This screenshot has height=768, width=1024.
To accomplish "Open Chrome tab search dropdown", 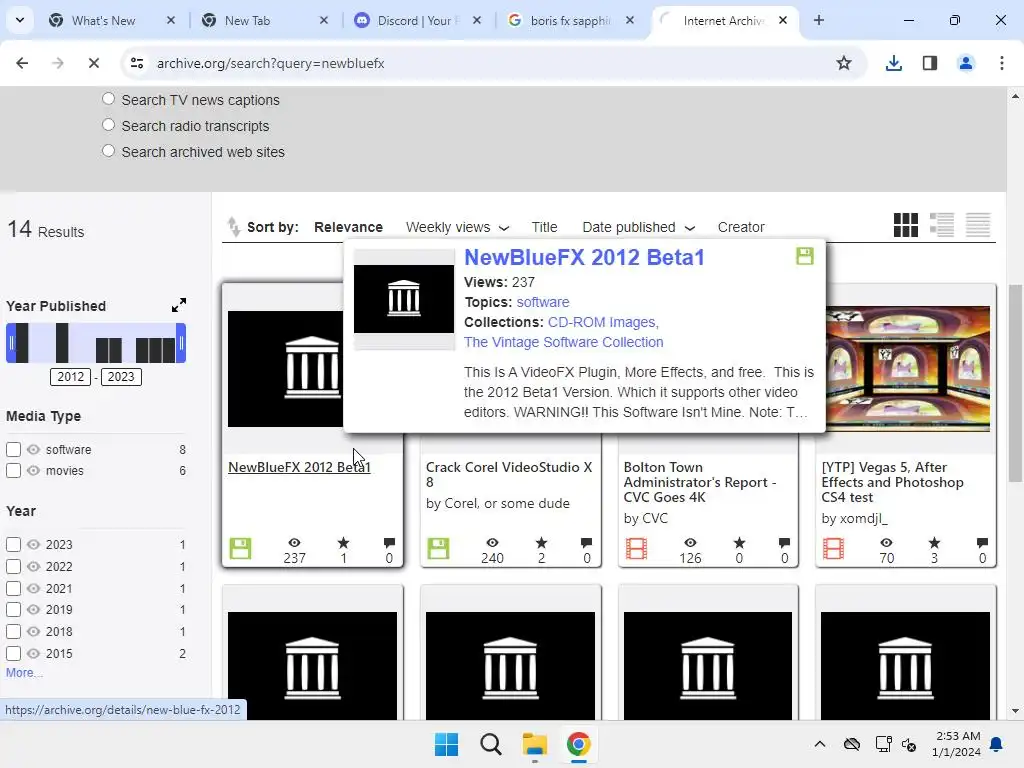I will [20, 20].
